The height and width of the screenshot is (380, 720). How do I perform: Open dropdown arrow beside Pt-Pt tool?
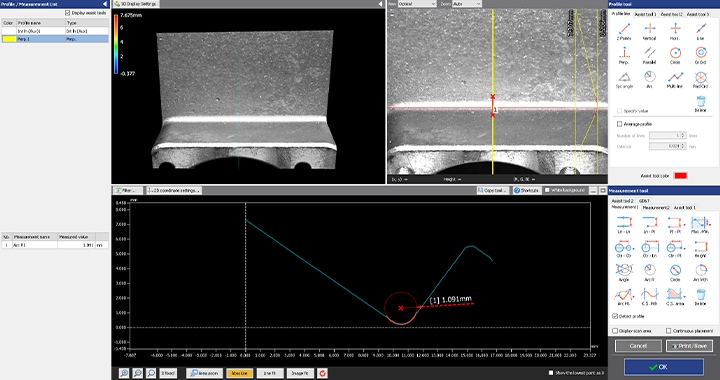coord(685,225)
